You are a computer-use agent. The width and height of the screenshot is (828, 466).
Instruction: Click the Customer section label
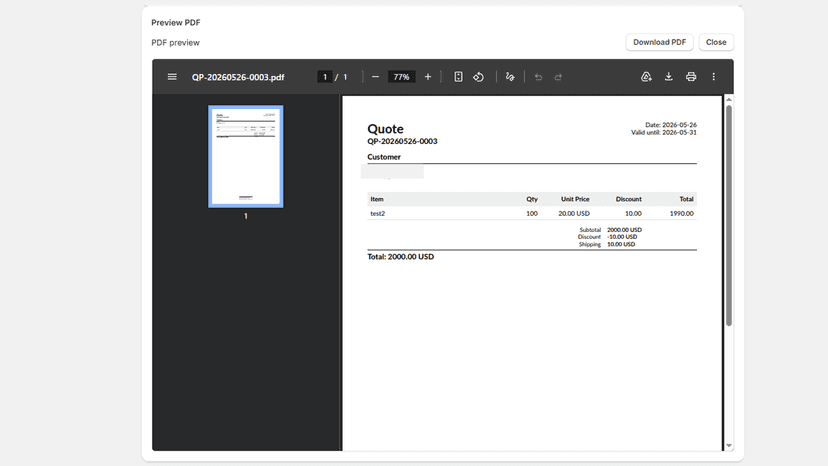384,157
